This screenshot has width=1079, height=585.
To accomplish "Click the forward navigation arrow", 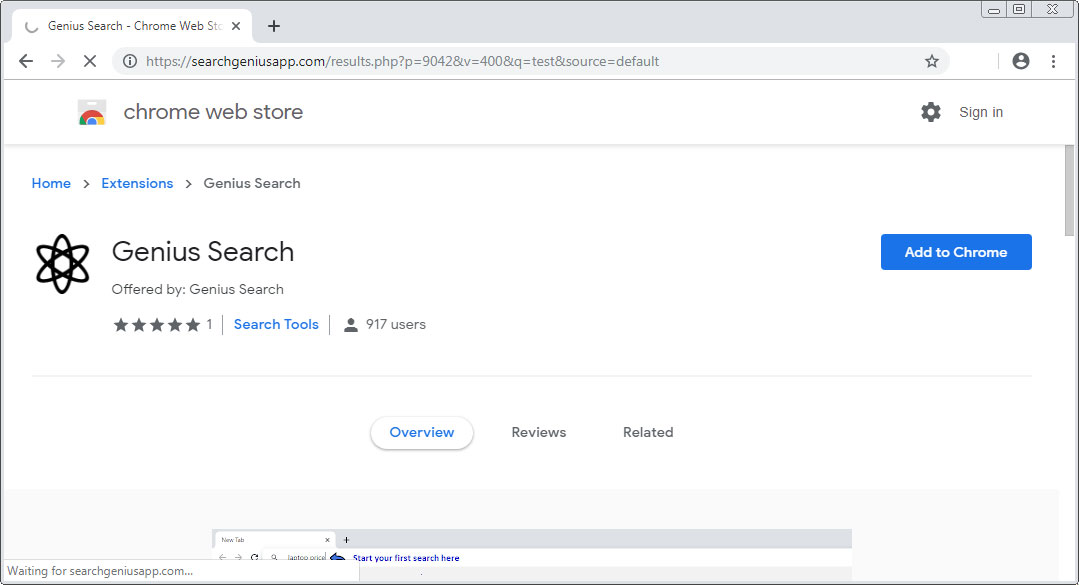I will [57, 61].
